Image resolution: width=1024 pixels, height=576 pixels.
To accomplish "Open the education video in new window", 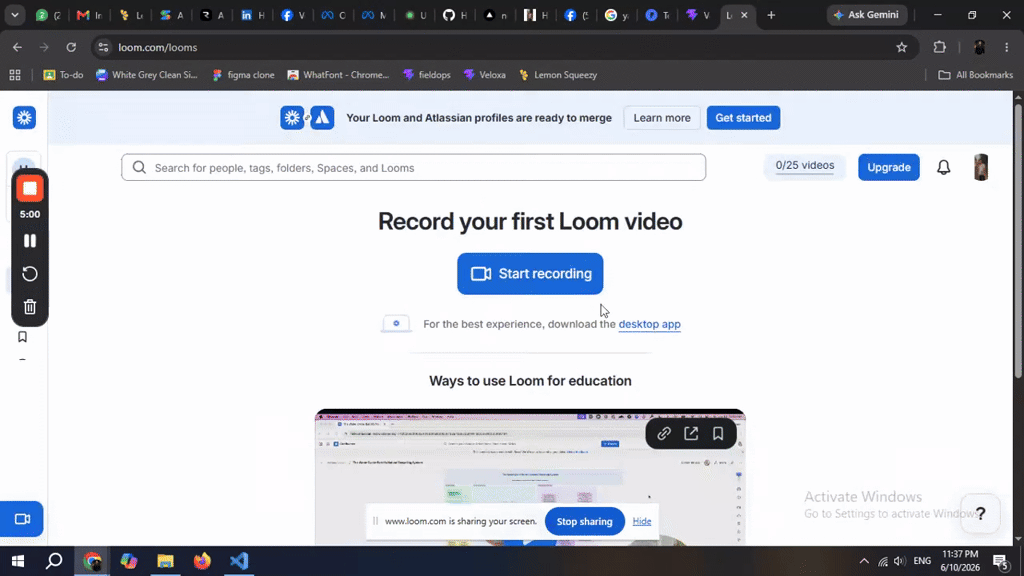I will pyautogui.click(x=691, y=434).
